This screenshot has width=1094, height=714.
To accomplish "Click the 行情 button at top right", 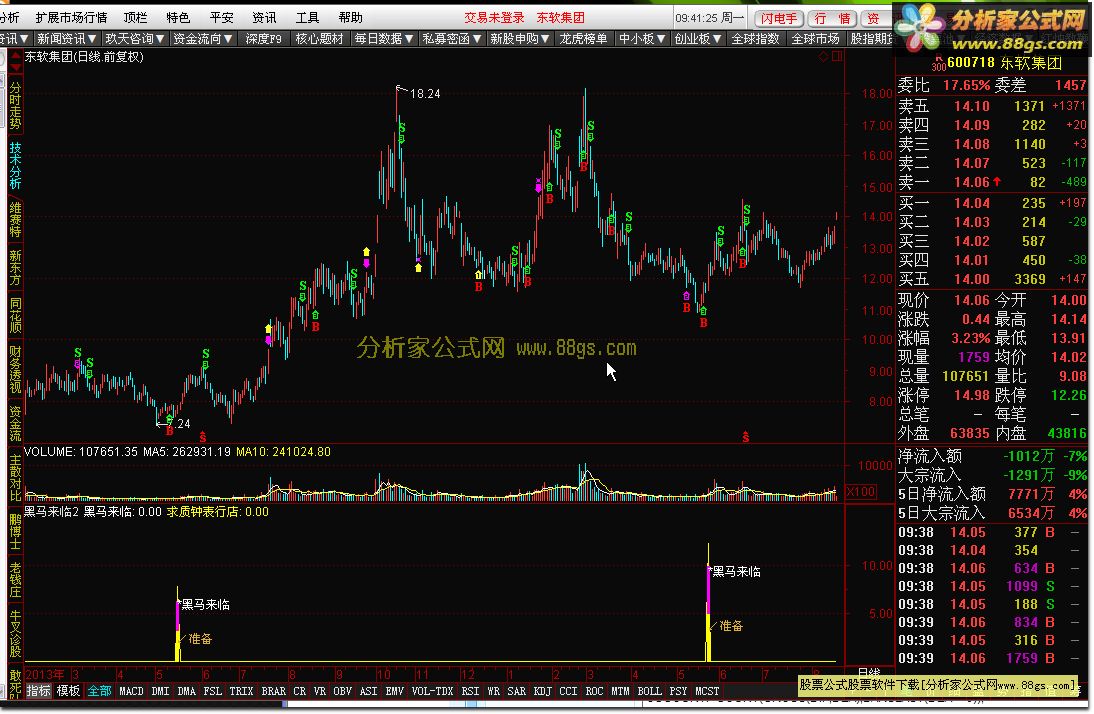I will (x=832, y=18).
